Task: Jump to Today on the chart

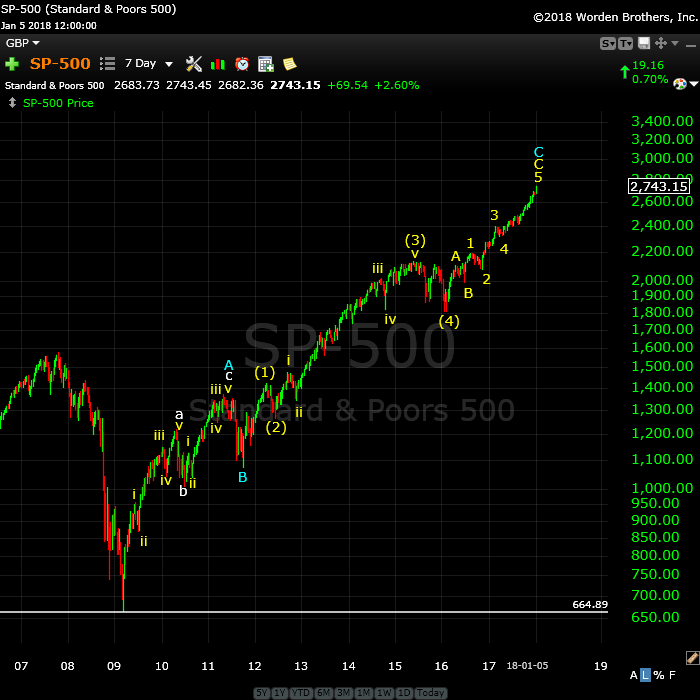Action: 430,693
